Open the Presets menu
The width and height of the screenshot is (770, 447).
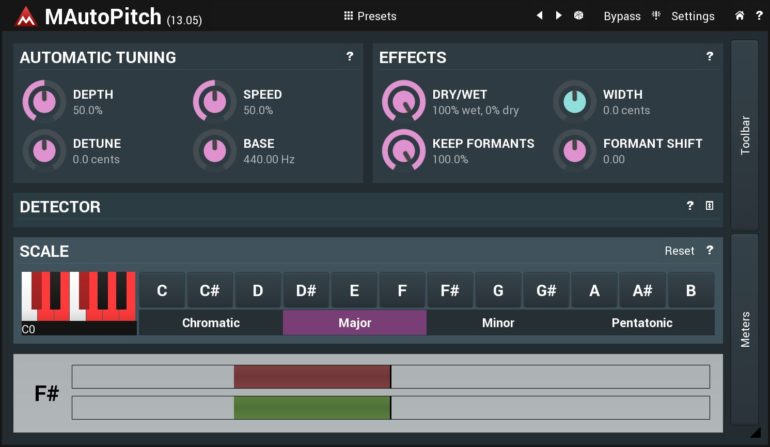point(370,16)
